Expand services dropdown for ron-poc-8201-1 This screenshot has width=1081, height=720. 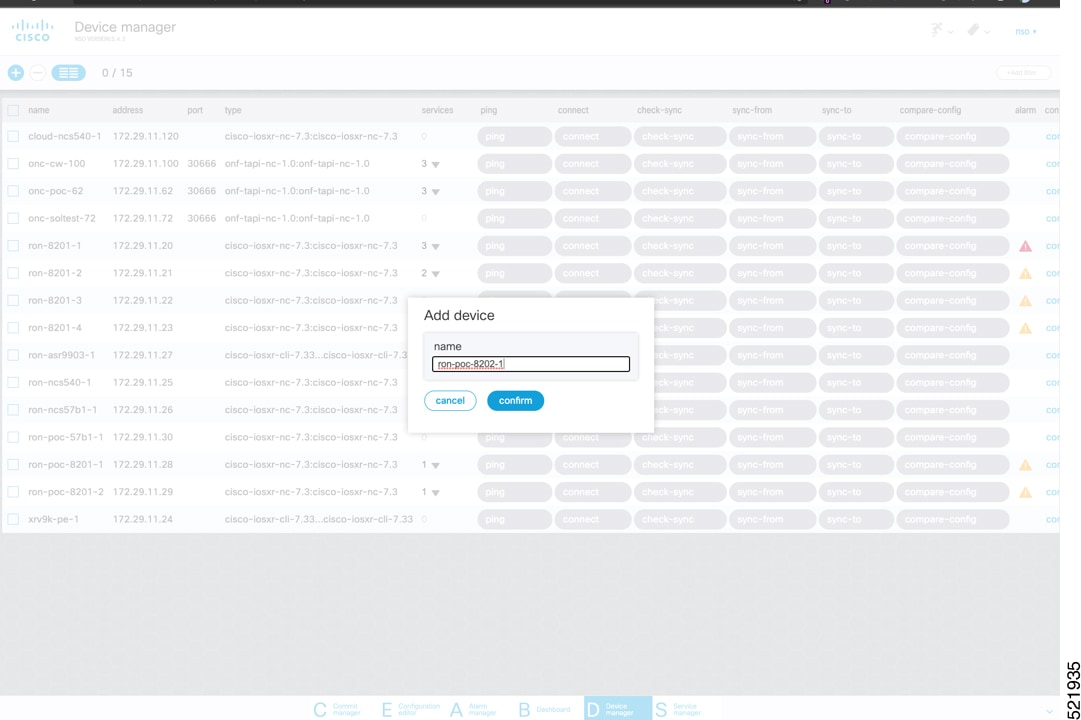pos(435,466)
